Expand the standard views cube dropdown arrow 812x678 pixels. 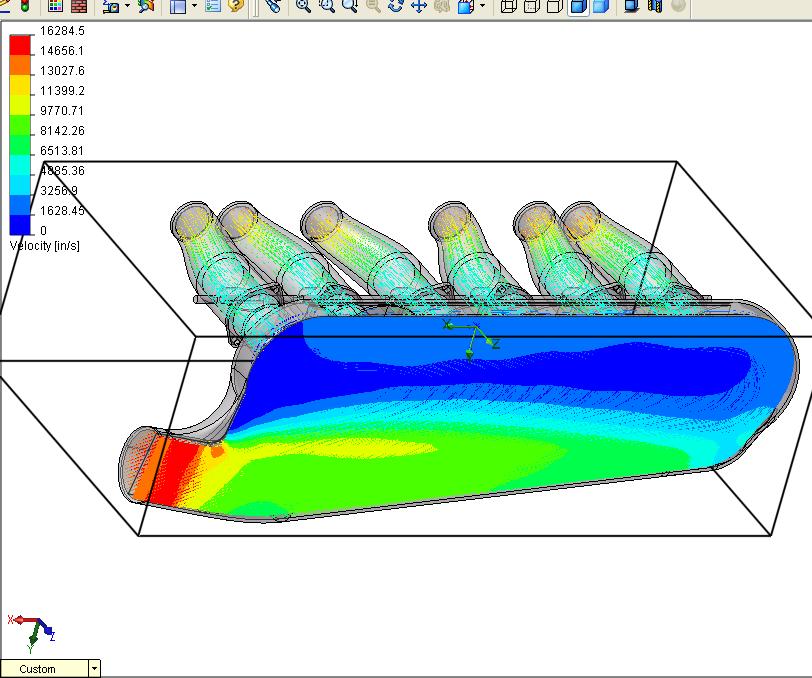[x=482, y=6]
